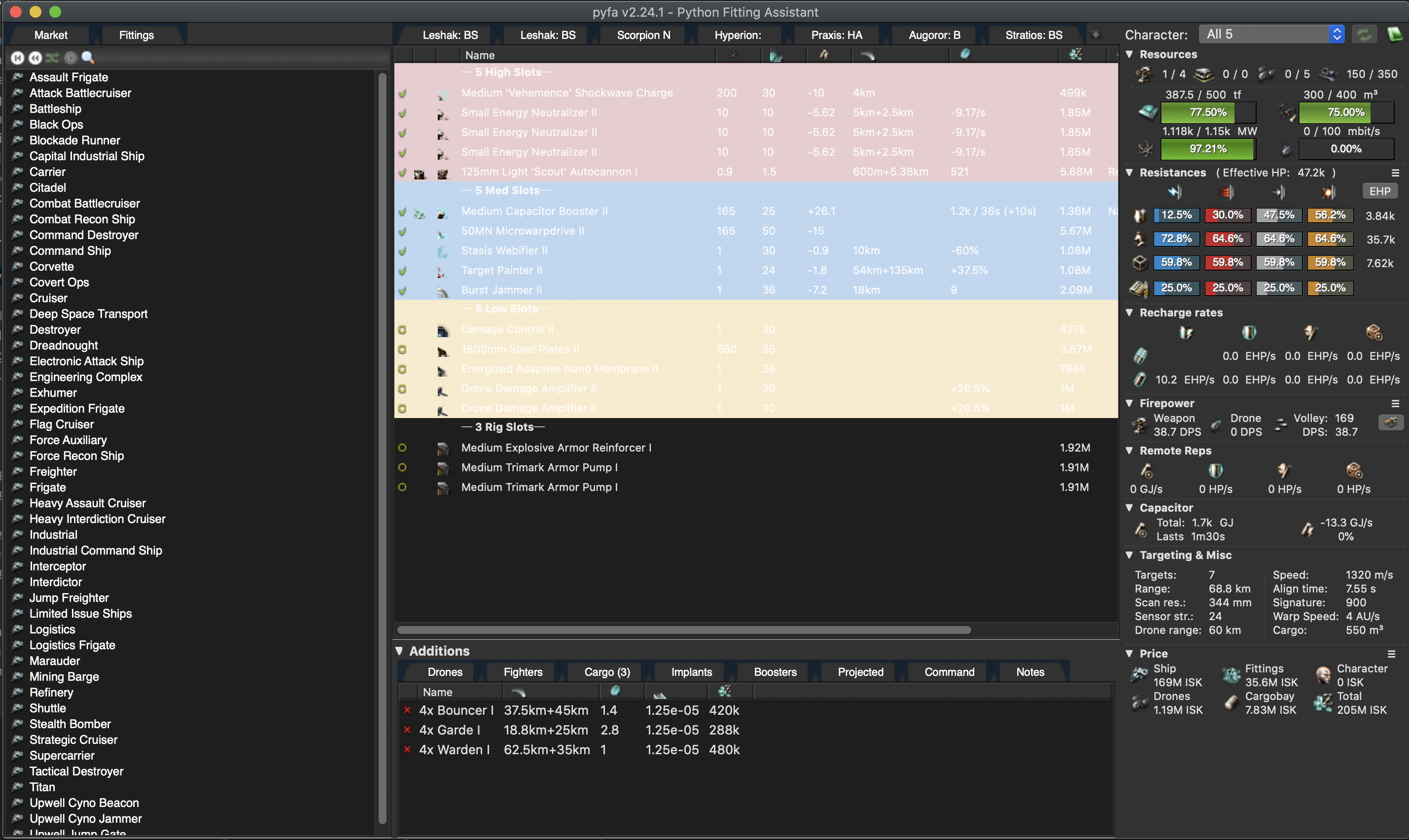The height and width of the screenshot is (840, 1409).
Task: Select Heavy Assault Cruiser in the ship browser
Action: (x=87, y=503)
